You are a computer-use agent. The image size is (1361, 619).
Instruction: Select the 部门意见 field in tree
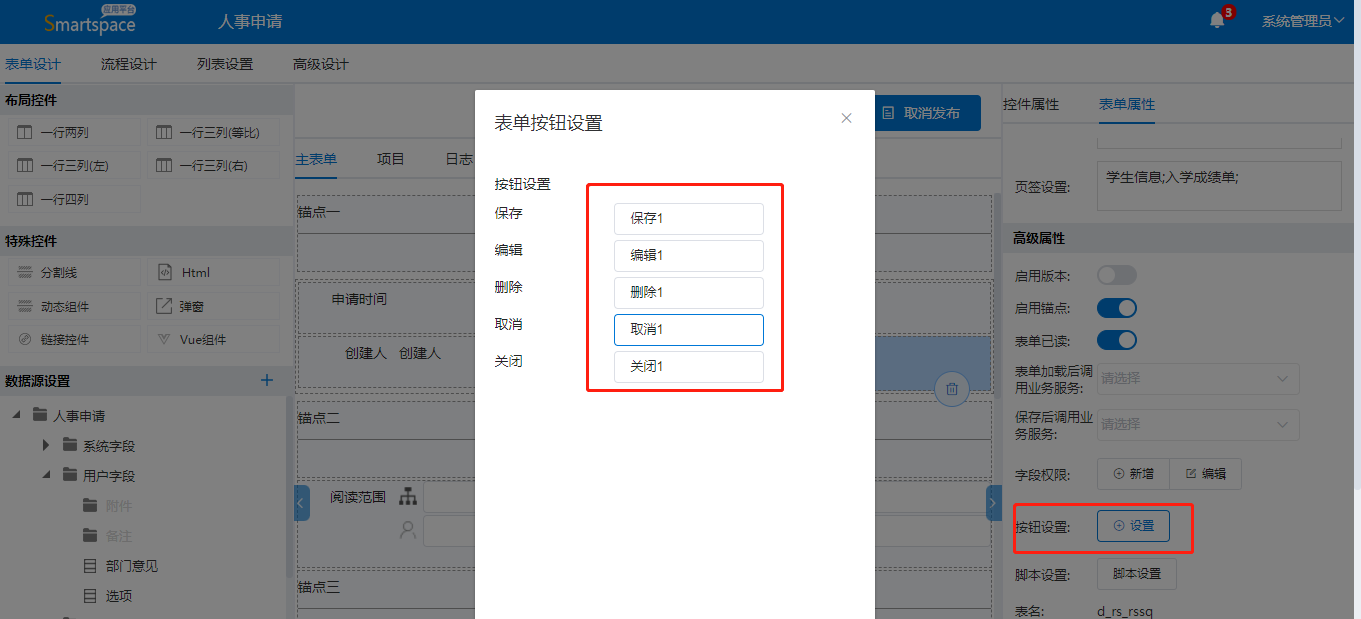pos(132,566)
